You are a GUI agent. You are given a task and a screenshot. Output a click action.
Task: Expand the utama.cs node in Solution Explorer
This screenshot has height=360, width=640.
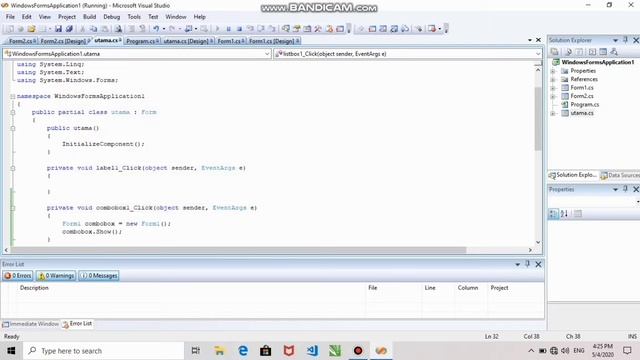point(553,113)
